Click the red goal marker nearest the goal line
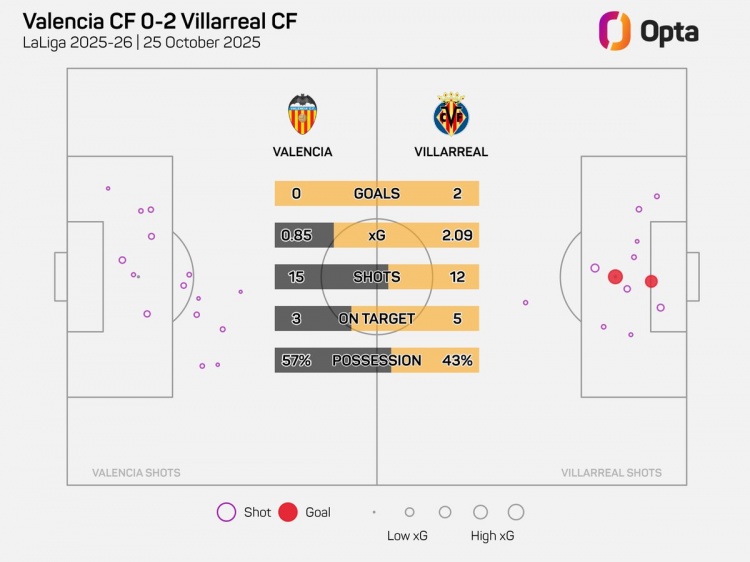The height and width of the screenshot is (562, 750). pos(651,281)
